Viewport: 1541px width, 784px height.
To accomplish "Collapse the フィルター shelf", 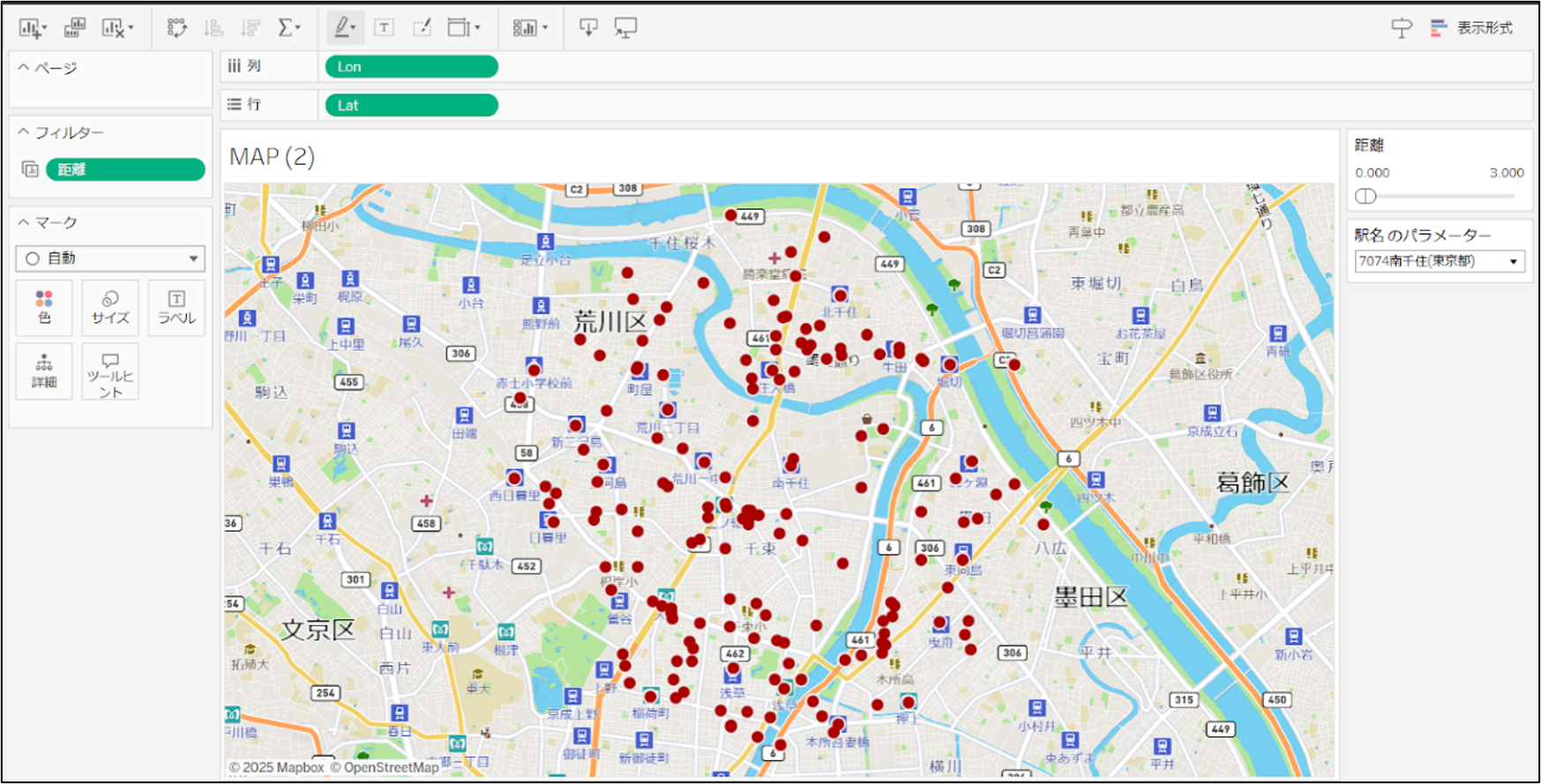I will 24,132.
